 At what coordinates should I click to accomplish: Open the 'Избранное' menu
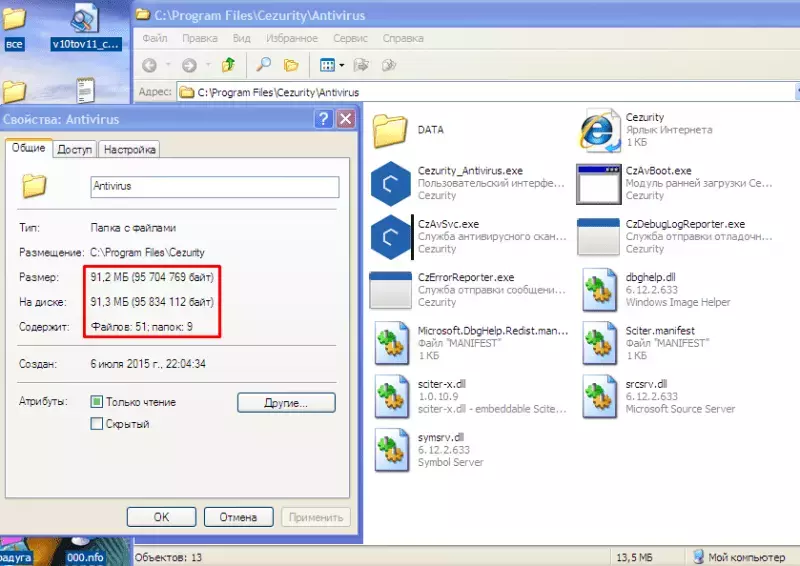[x=292, y=38]
